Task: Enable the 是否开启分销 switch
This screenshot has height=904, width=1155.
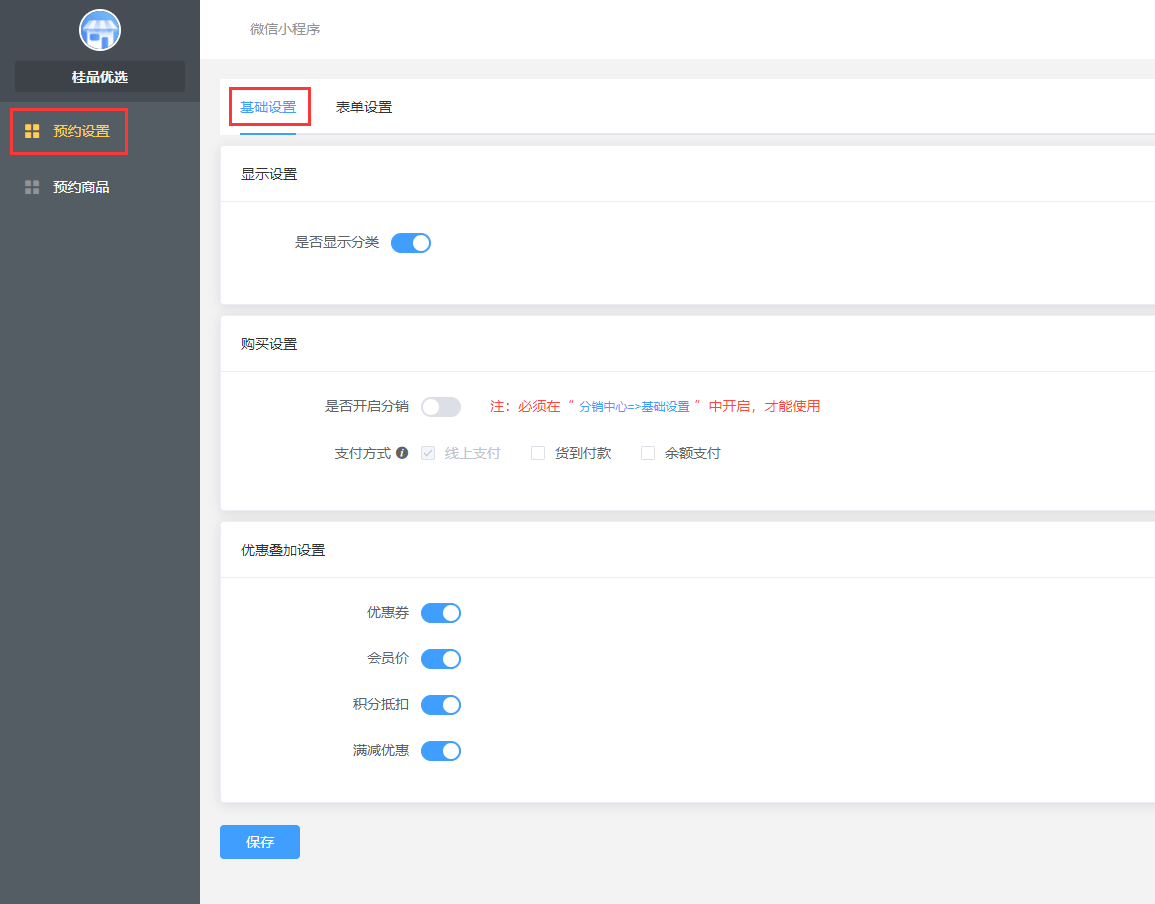Action: pyautogui.click(x=441, y=407)
